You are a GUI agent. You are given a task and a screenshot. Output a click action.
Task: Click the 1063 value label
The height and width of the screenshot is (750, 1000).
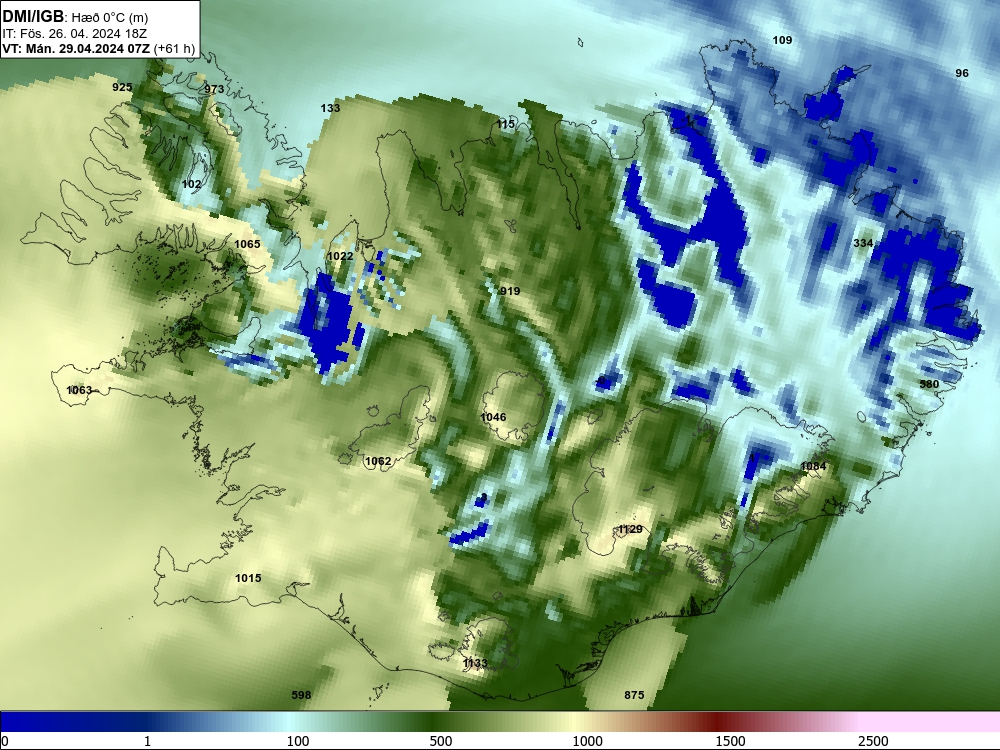tap(79, 390)
